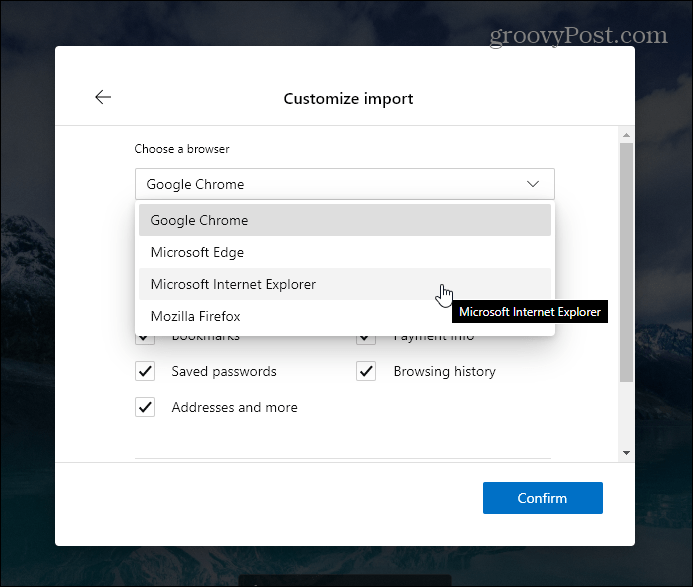This screenshot has width=693, height=587.
Task: Uncheck the Browsing history checkbox
Action: click(x=366, y=371)
